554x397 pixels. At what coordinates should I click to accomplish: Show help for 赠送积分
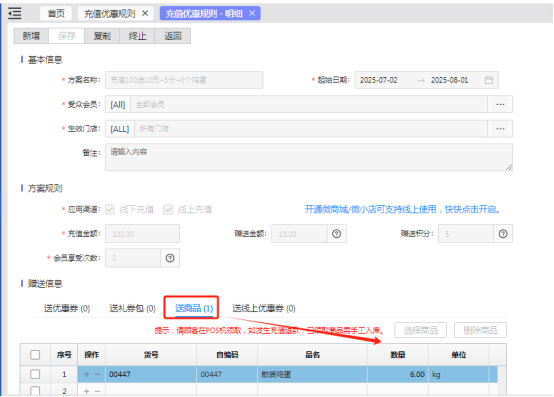tap(503, 233)
